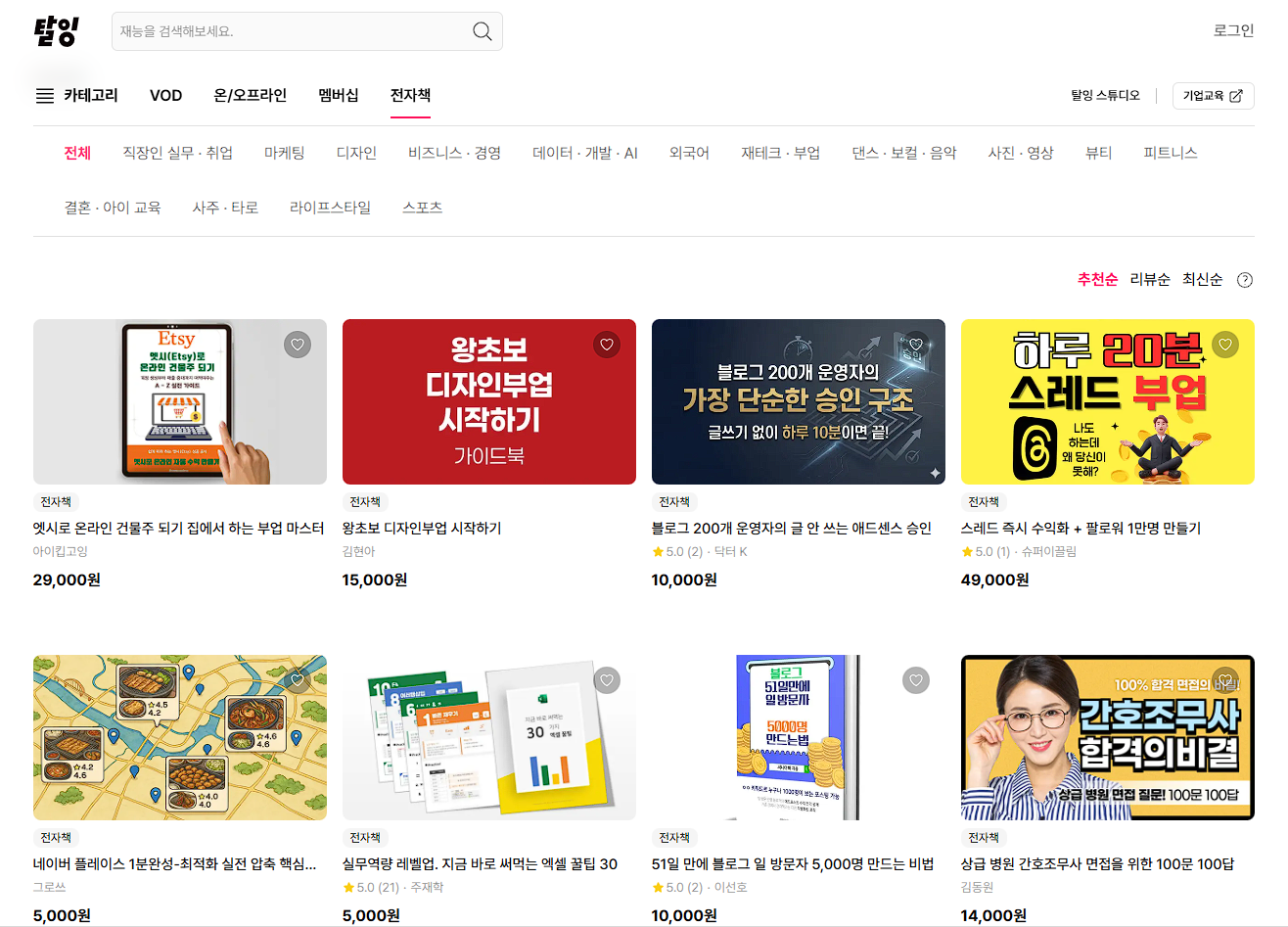This screenshot has height=927, width=1288.
Task: Toggle wishlist heart on 스레드 부업 card
Action: [x=1225, y=344]
